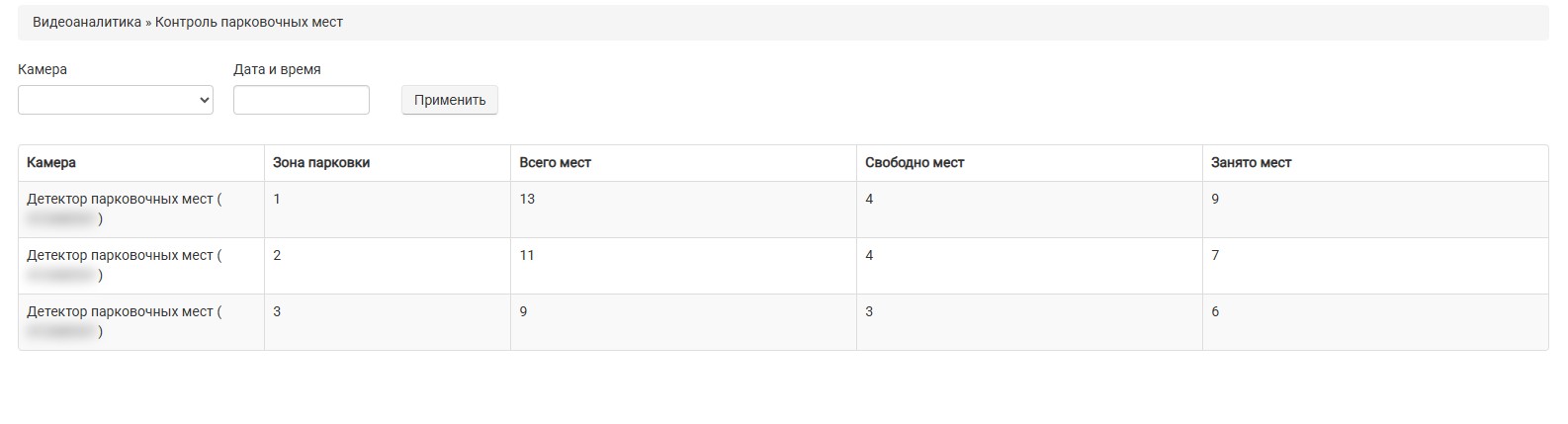Click the Свободно мест column header

[x=915, y=163]
